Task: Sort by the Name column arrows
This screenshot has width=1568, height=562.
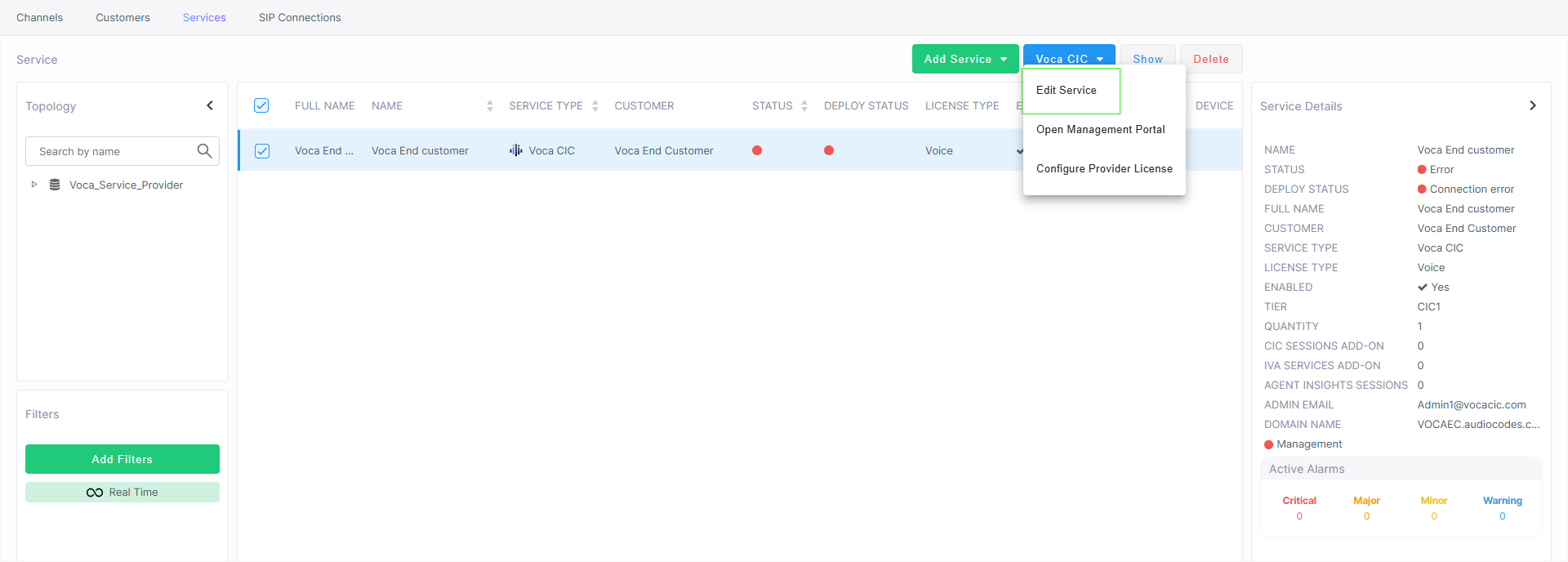Action: pos(490,106)
